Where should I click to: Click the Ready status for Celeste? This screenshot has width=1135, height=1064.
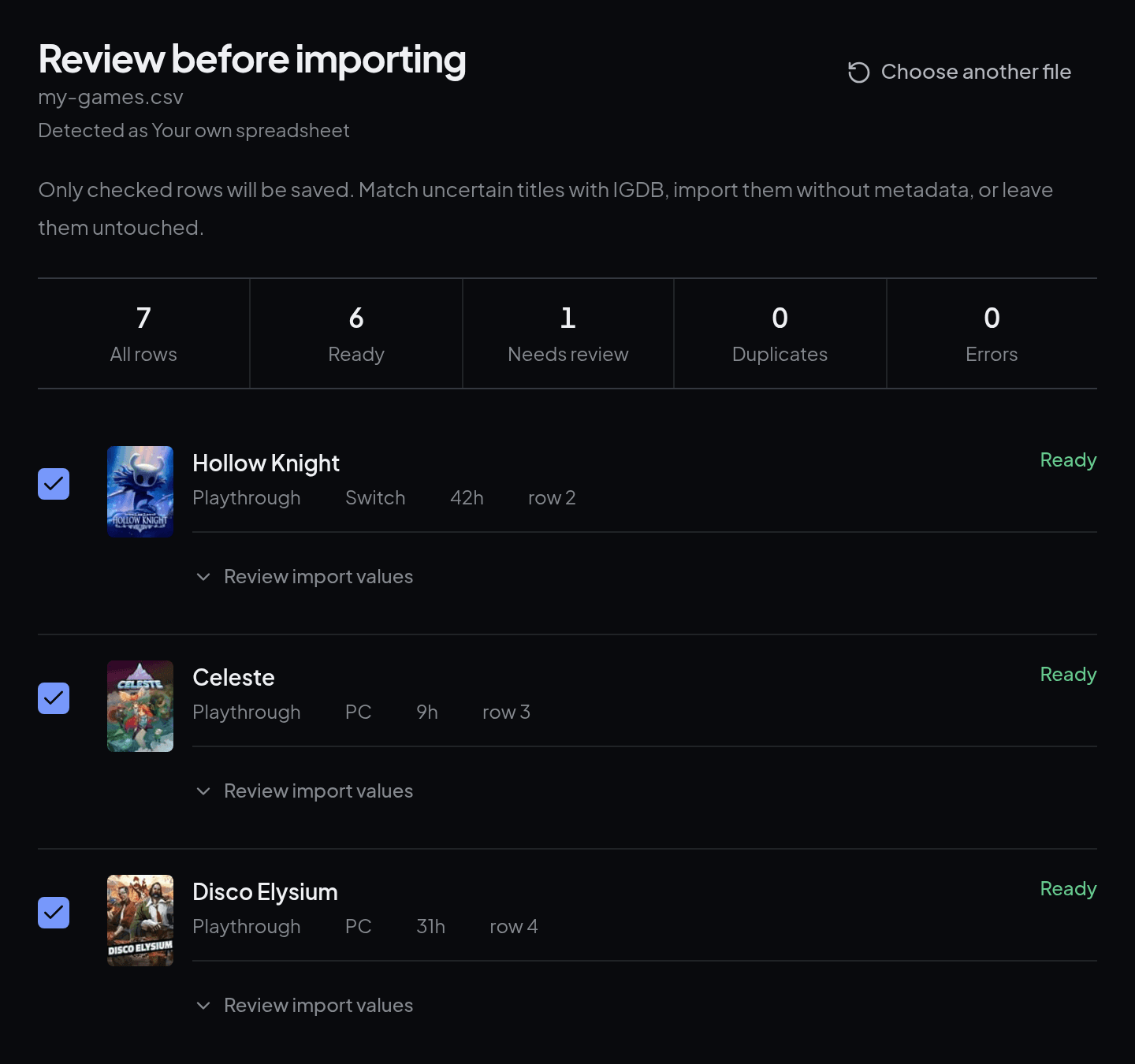pos(1068,675)
